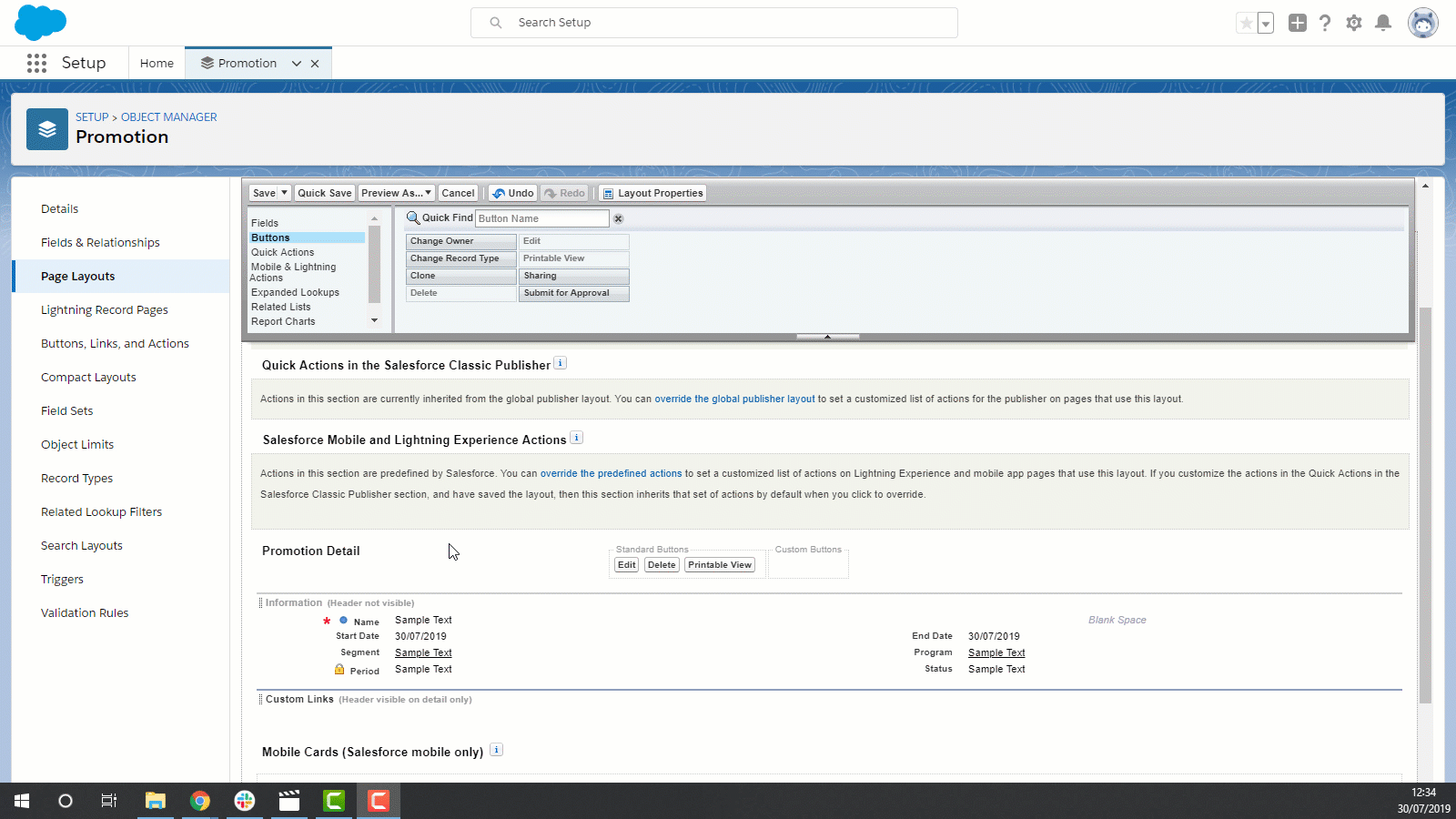Image resolution: width=1456 pixels, height=819 pixels.
Task: Select the Sharing palette button
Action: [574, 276]
